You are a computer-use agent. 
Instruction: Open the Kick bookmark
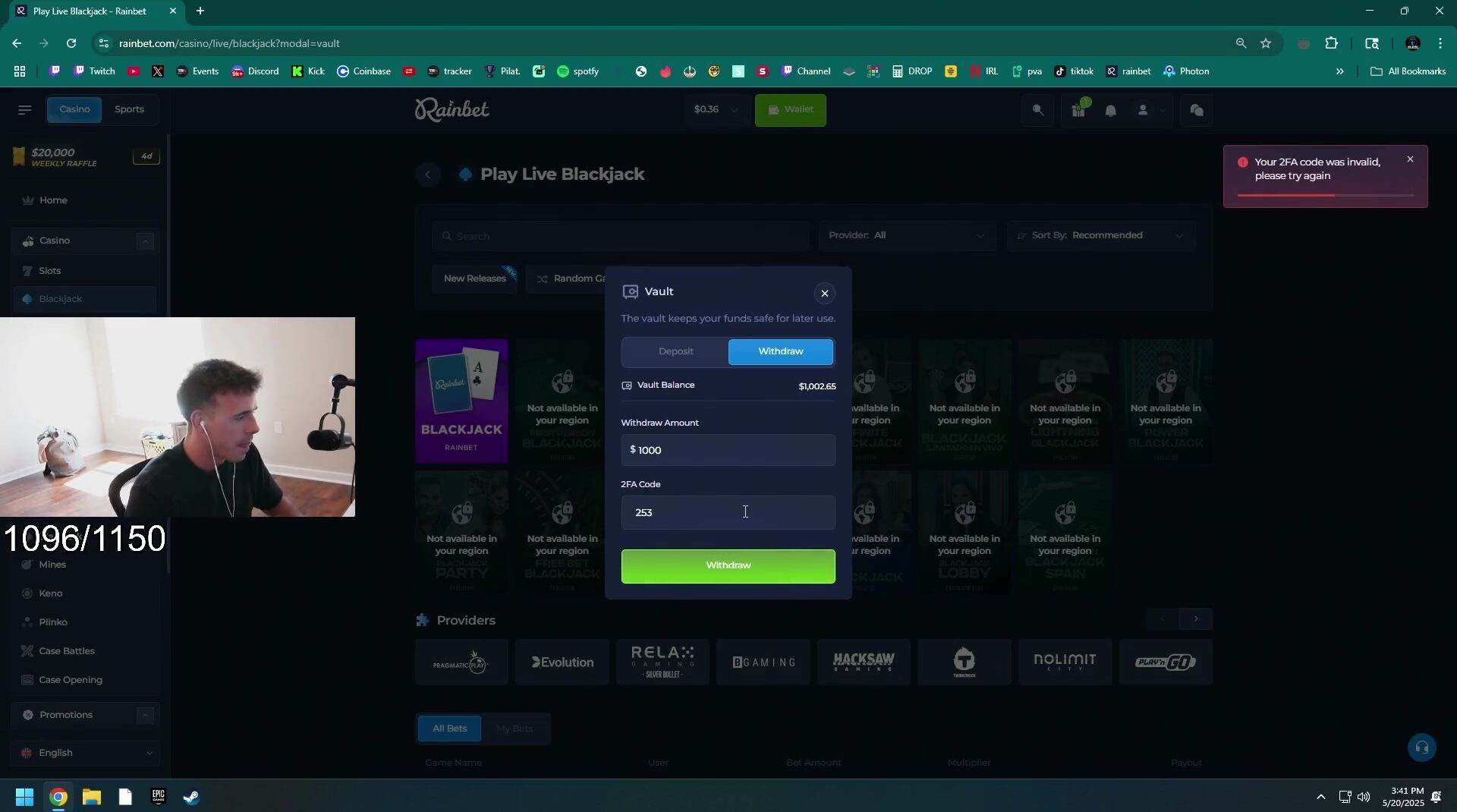point(308,71)
